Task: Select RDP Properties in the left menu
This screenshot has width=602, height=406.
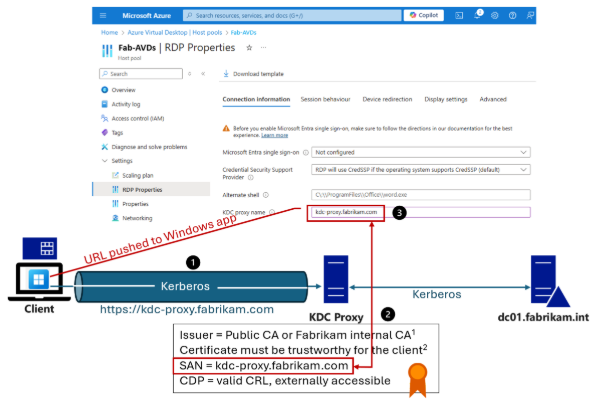Action: 151,189
